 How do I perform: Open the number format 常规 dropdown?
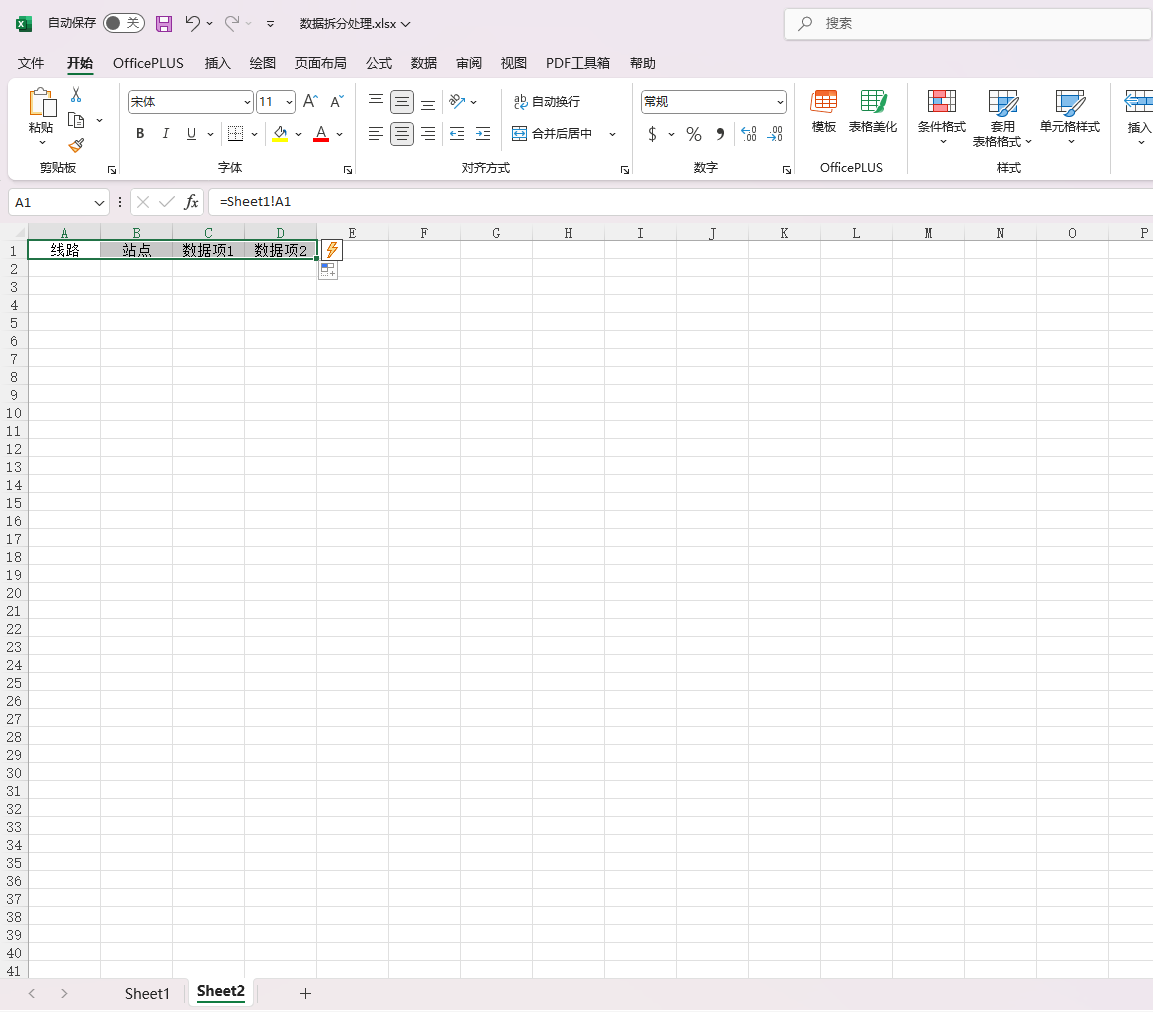click(x=780, y=101)
